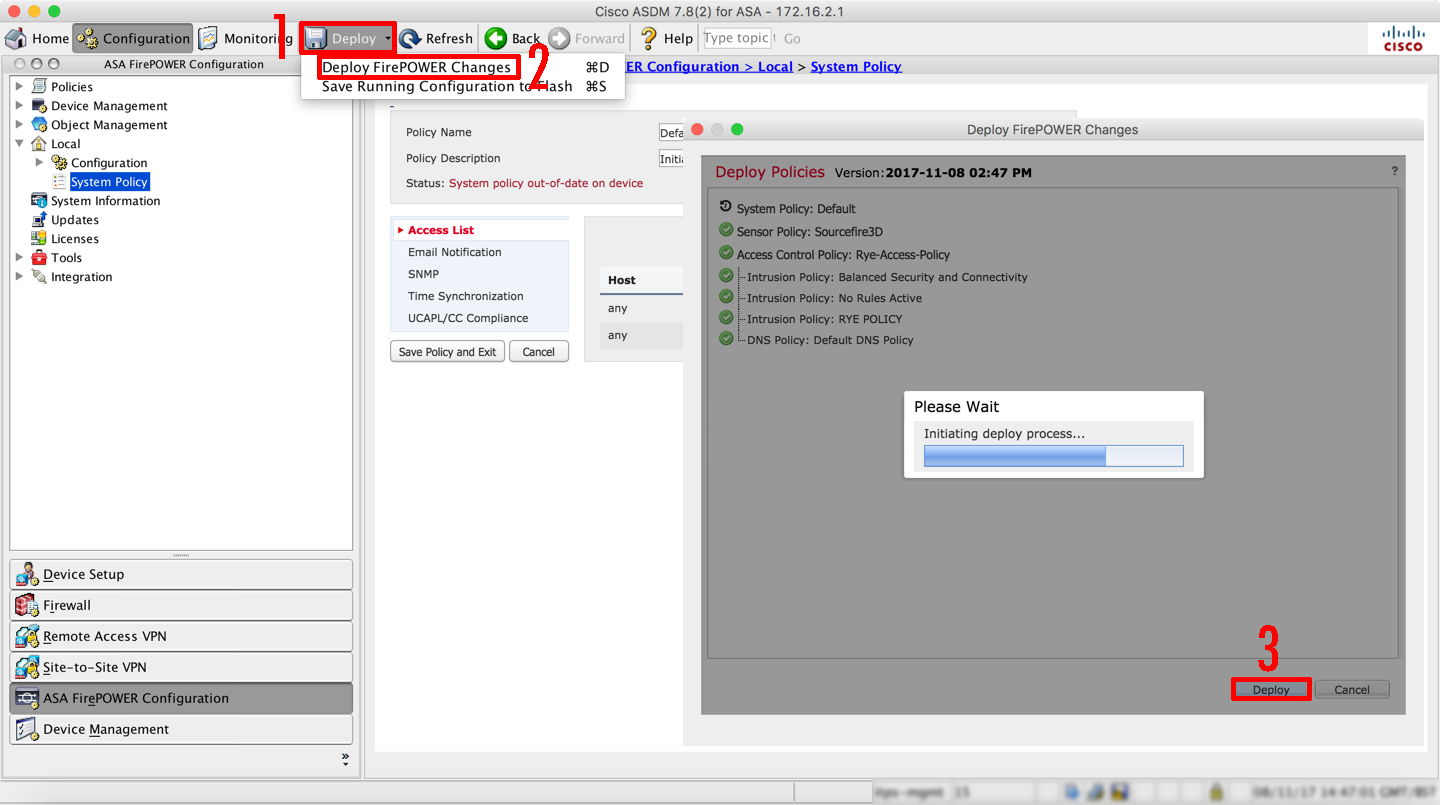This screenshot has height=805, width=1440.
Task: Click the System Information tree icon
Action: (x=39, y=201)
